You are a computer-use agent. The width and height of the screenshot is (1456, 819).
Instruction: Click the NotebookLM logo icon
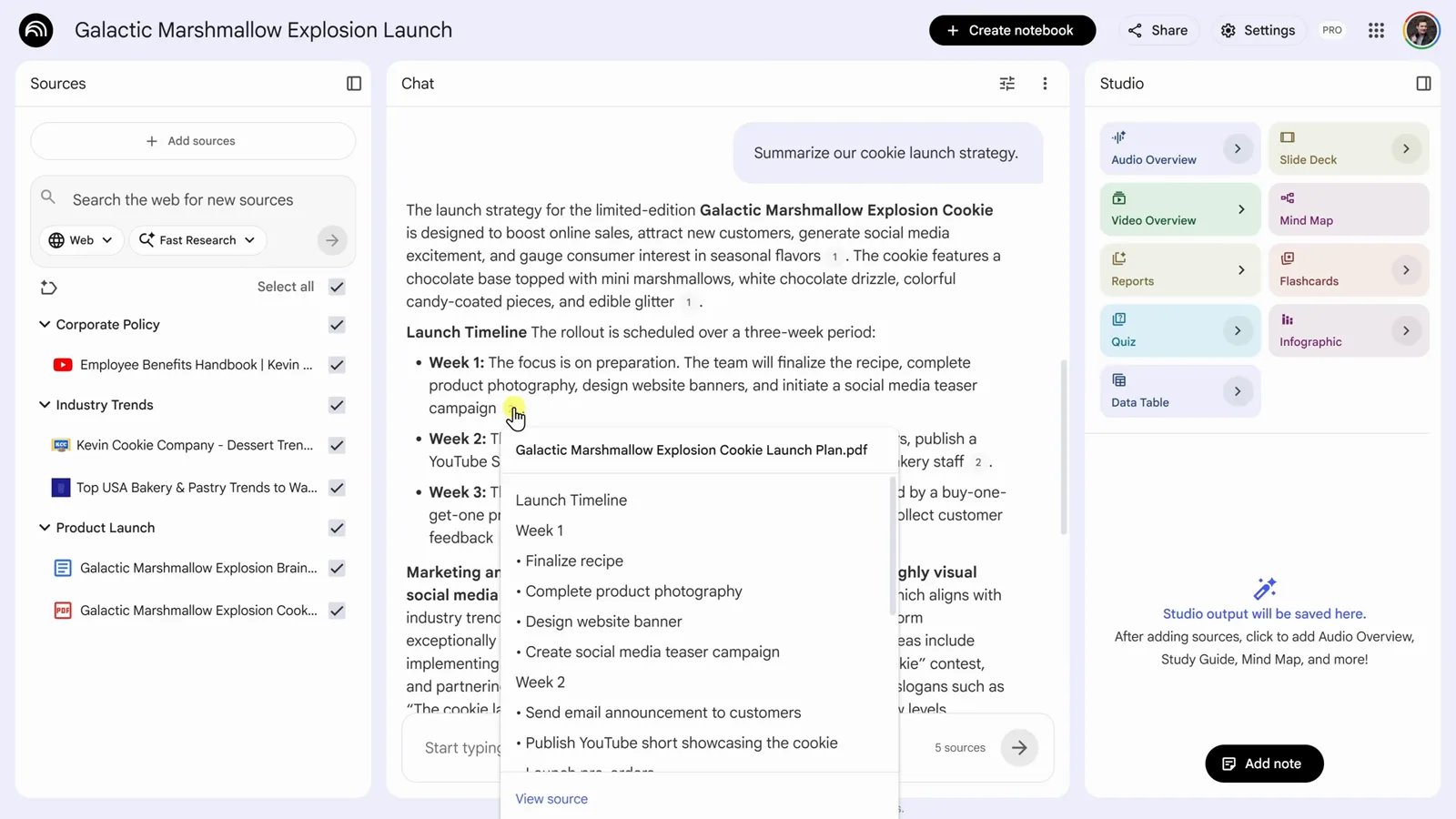35,30
